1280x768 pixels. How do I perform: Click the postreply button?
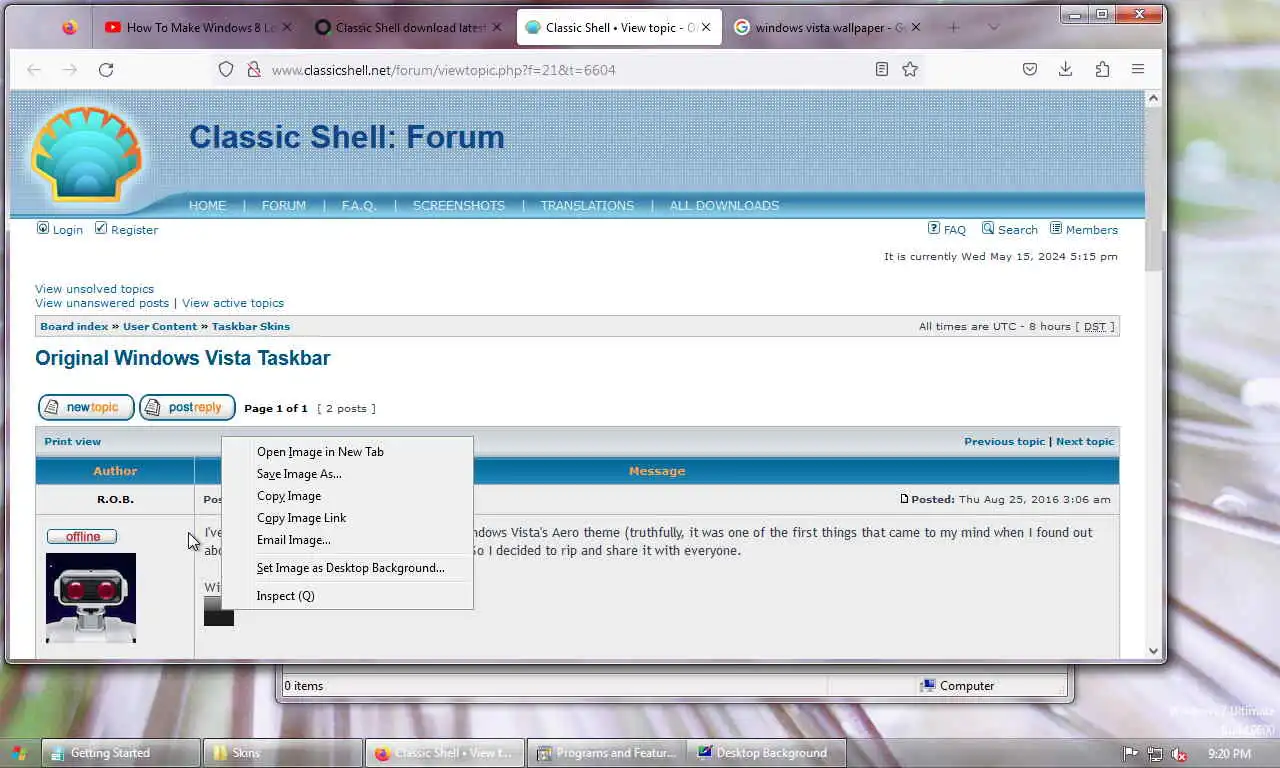pos(187,407)
